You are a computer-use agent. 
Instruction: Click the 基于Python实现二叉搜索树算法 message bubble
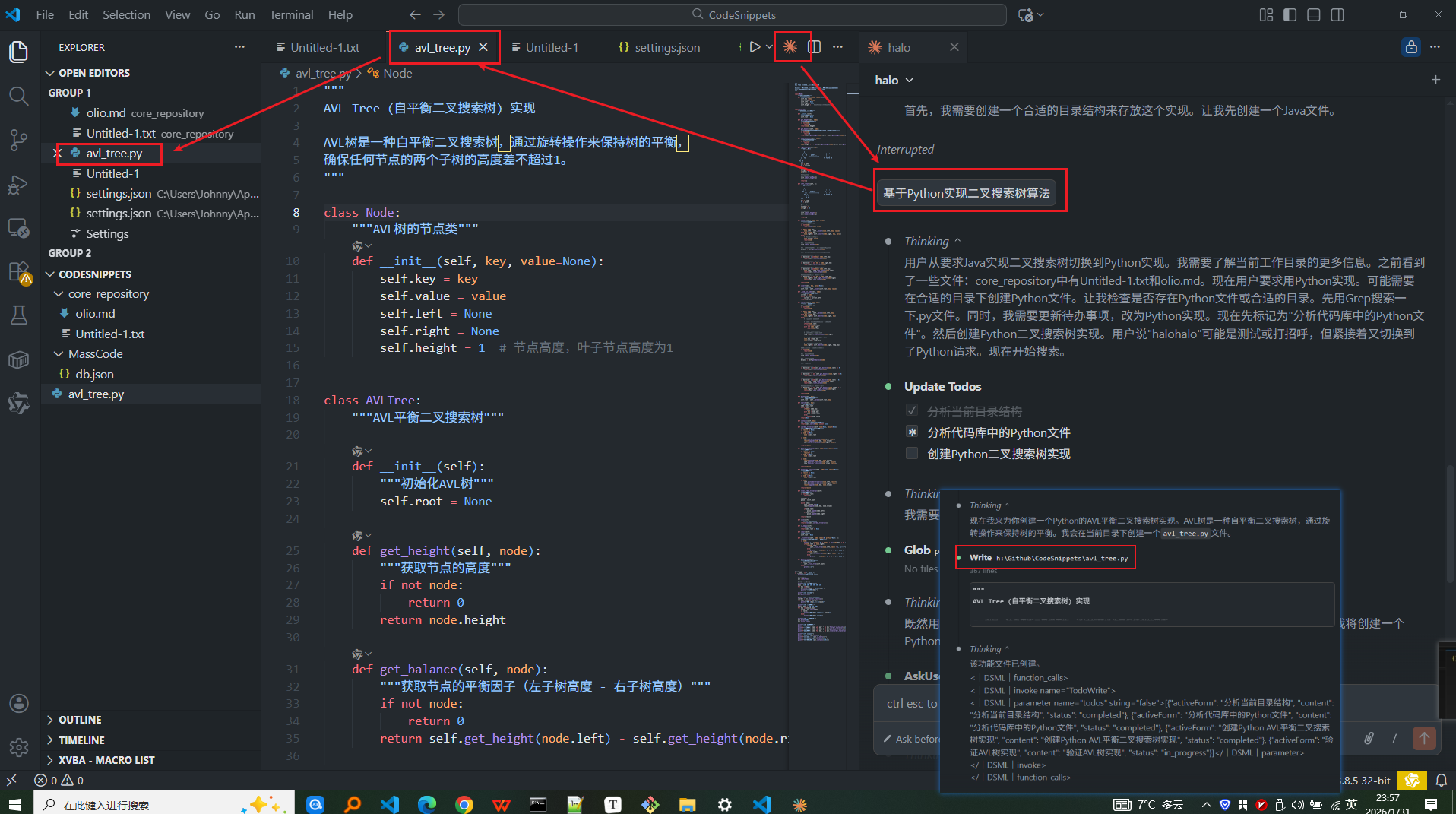pos(966,194)
